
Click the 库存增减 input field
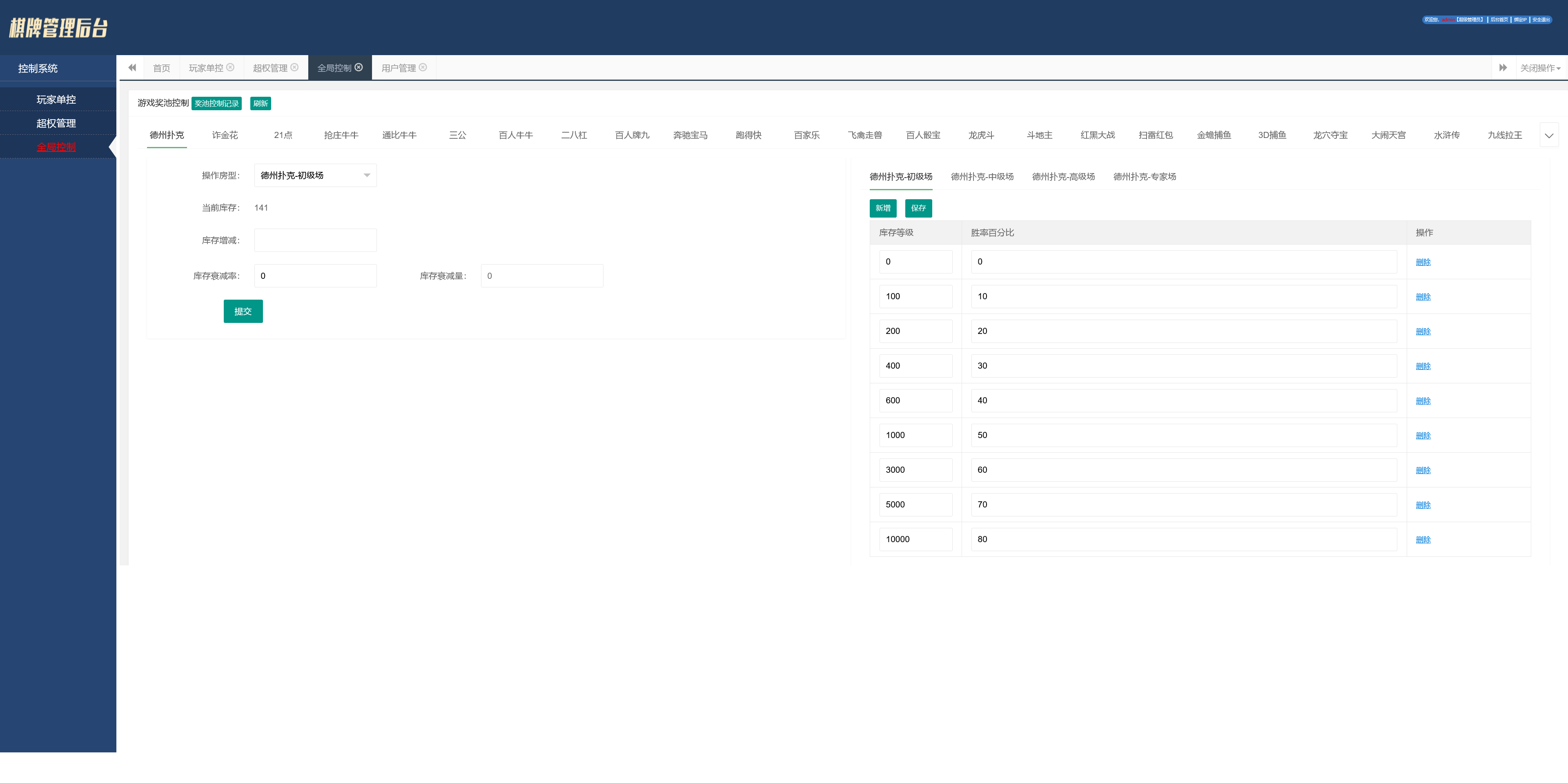(315, 240)
